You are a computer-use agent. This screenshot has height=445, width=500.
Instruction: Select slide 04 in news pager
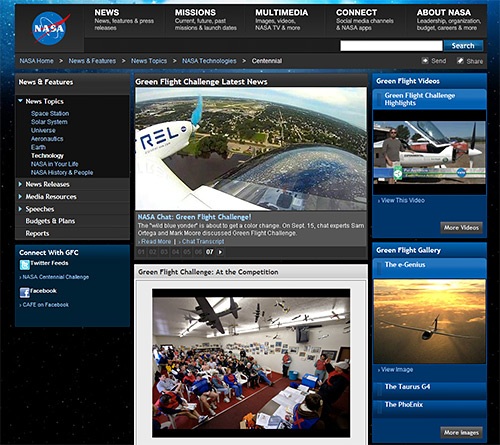click(x=175, y=252)
